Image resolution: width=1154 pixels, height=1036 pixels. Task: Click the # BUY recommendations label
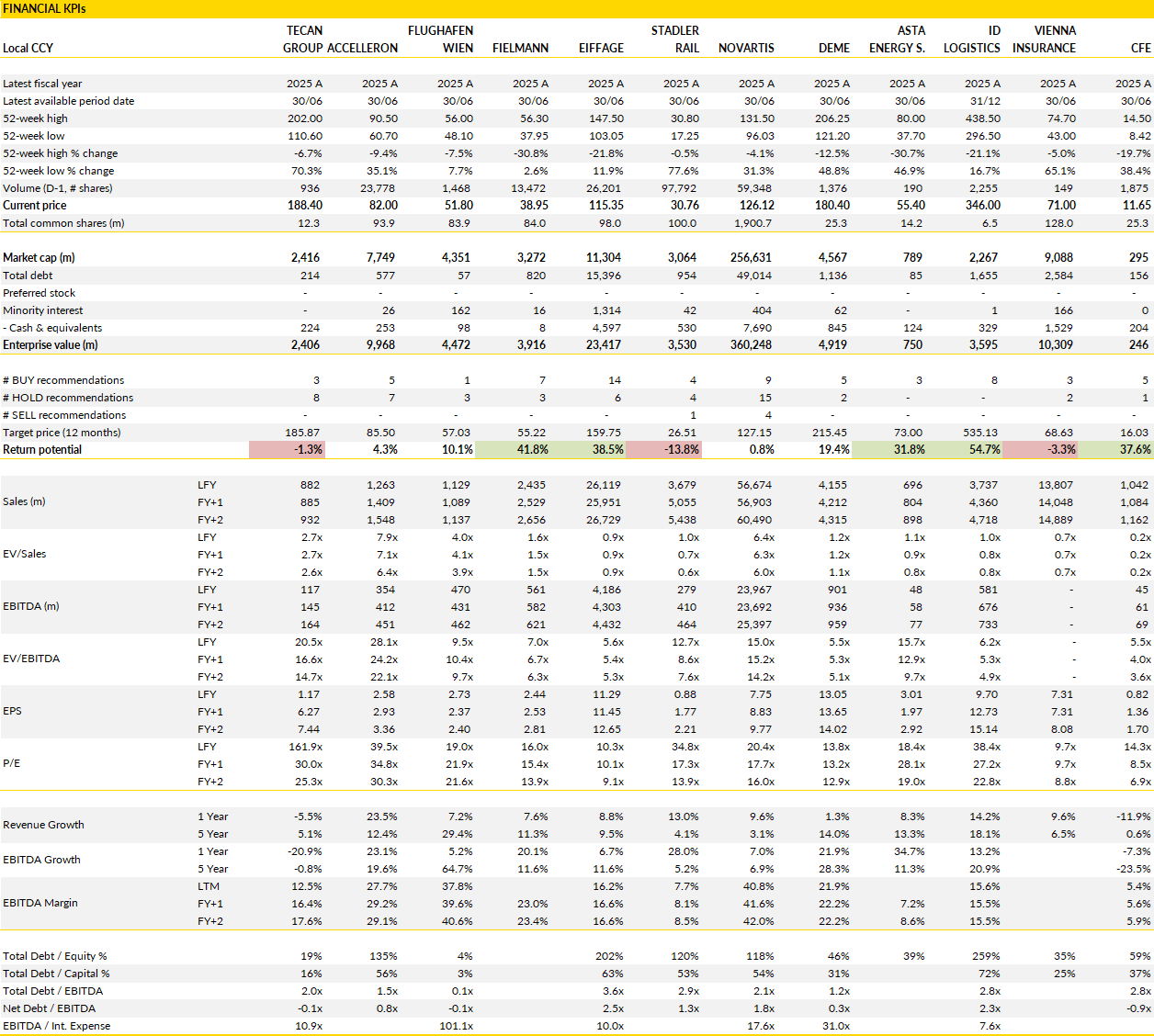click(63, 380)
